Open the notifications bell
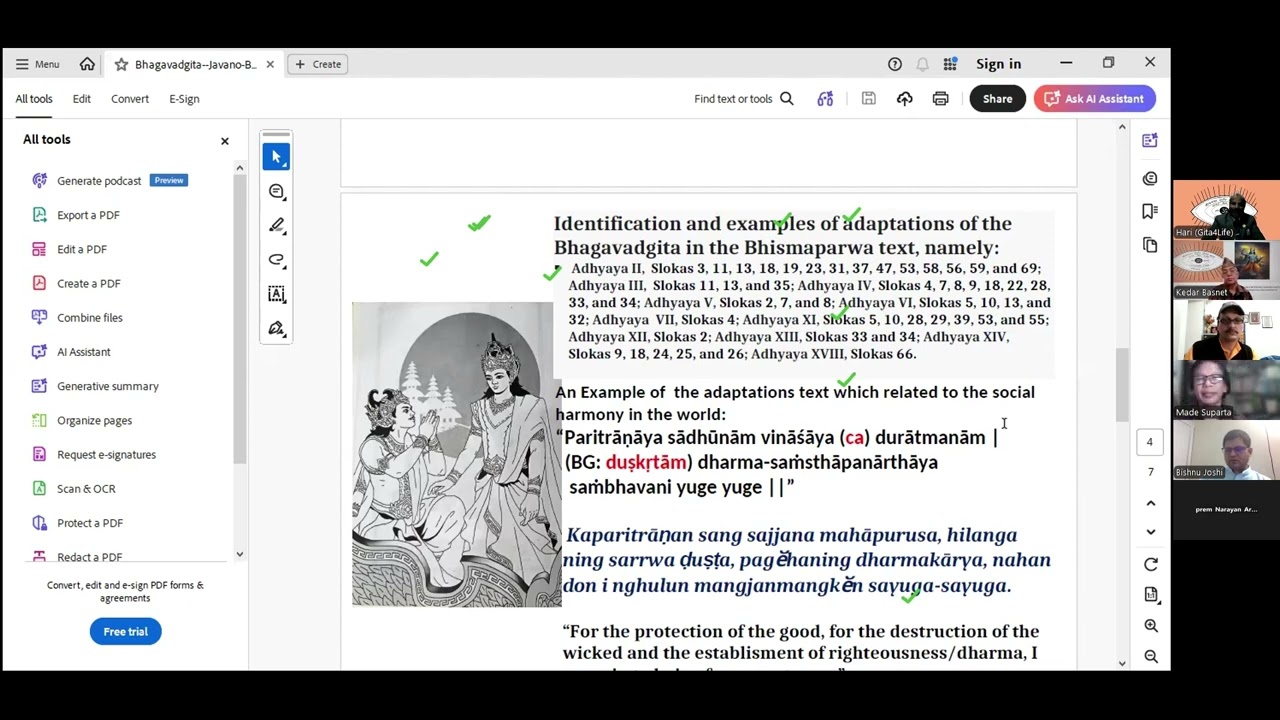The width and height of the screenshot is (1280, 720). 922,64
